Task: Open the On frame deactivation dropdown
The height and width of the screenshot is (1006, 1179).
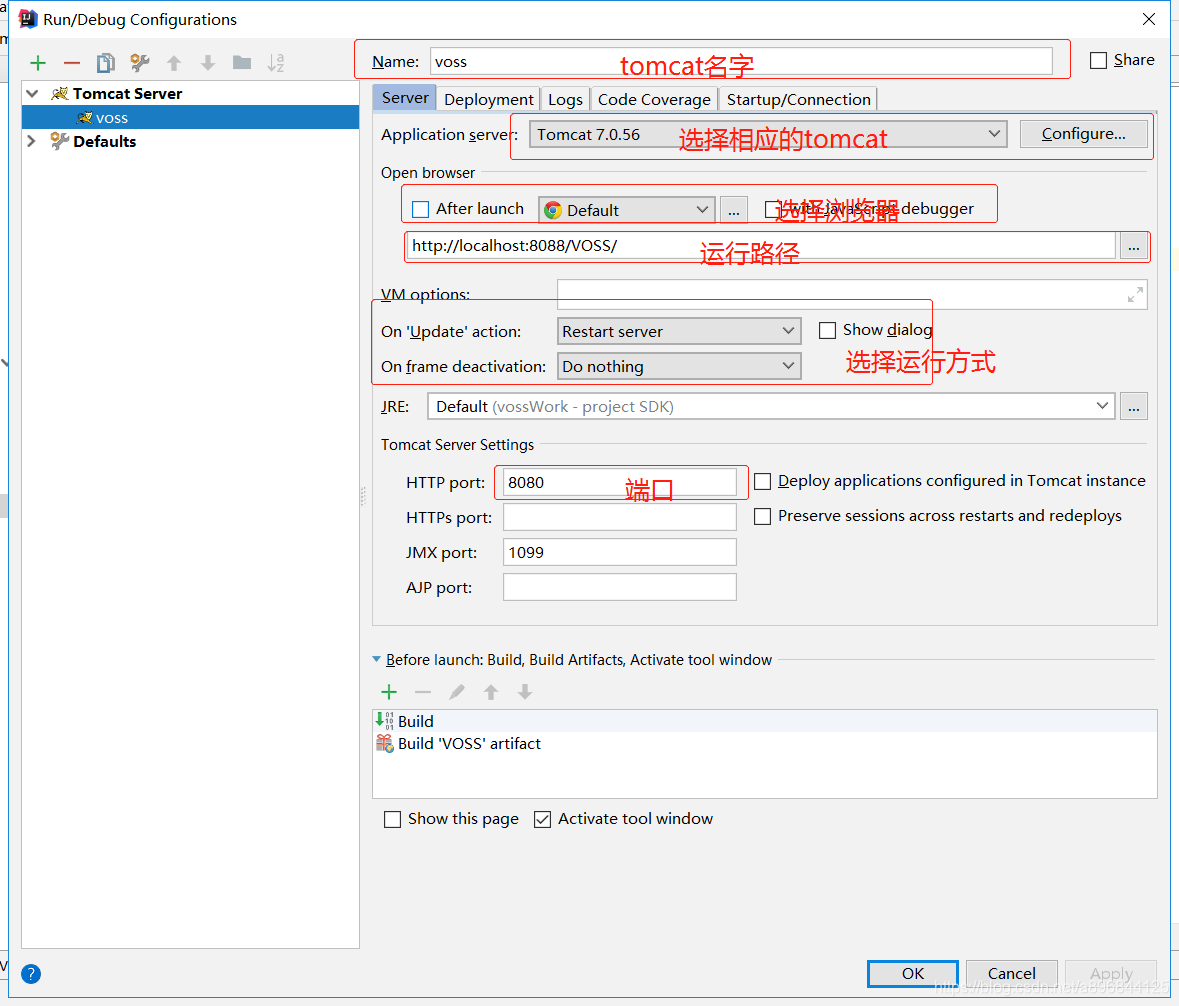Action: pyautogui.click(x=679, y=366)
